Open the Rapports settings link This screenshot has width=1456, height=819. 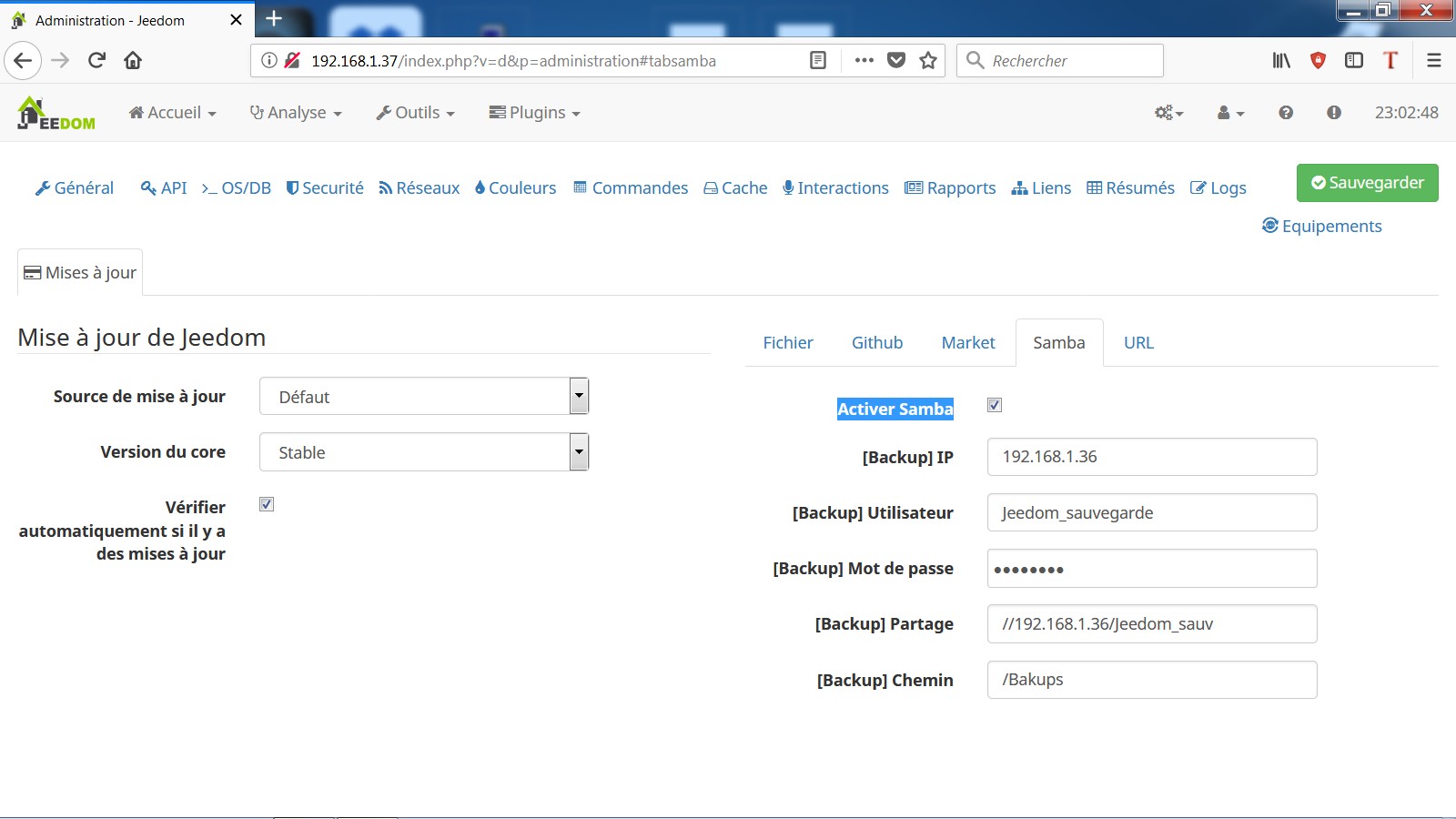950,188
